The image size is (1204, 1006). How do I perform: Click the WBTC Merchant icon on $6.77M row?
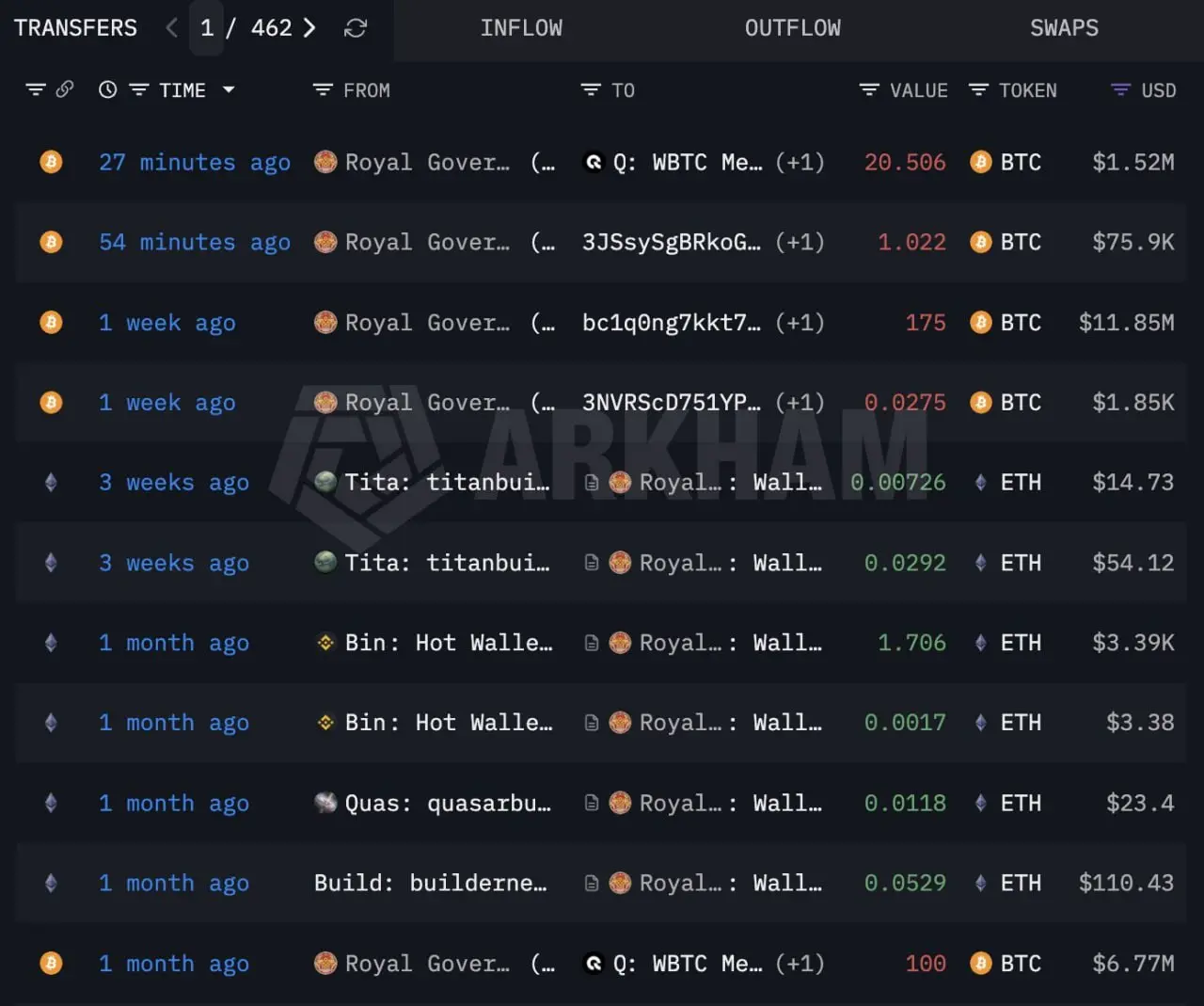click(x=594, y=963)
